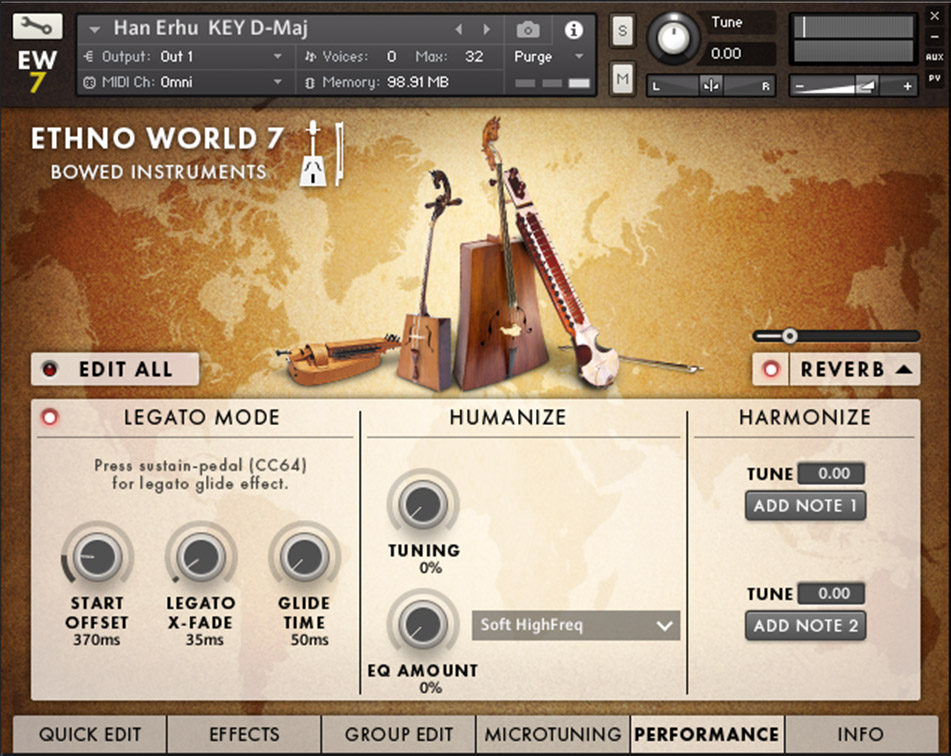This screenshot has width=951, height=756.
Task: Open the Group Edit tab
Action: pos(399,734)
